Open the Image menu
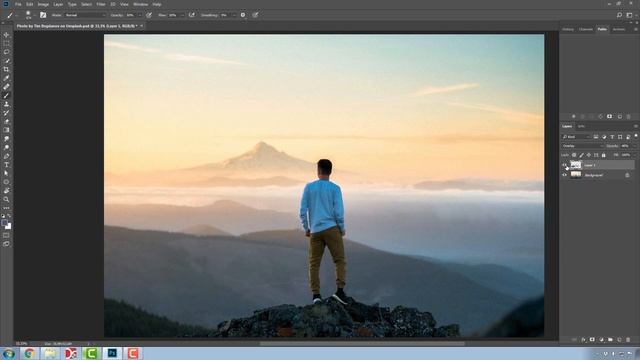640x360 pixels. (43, 4)
